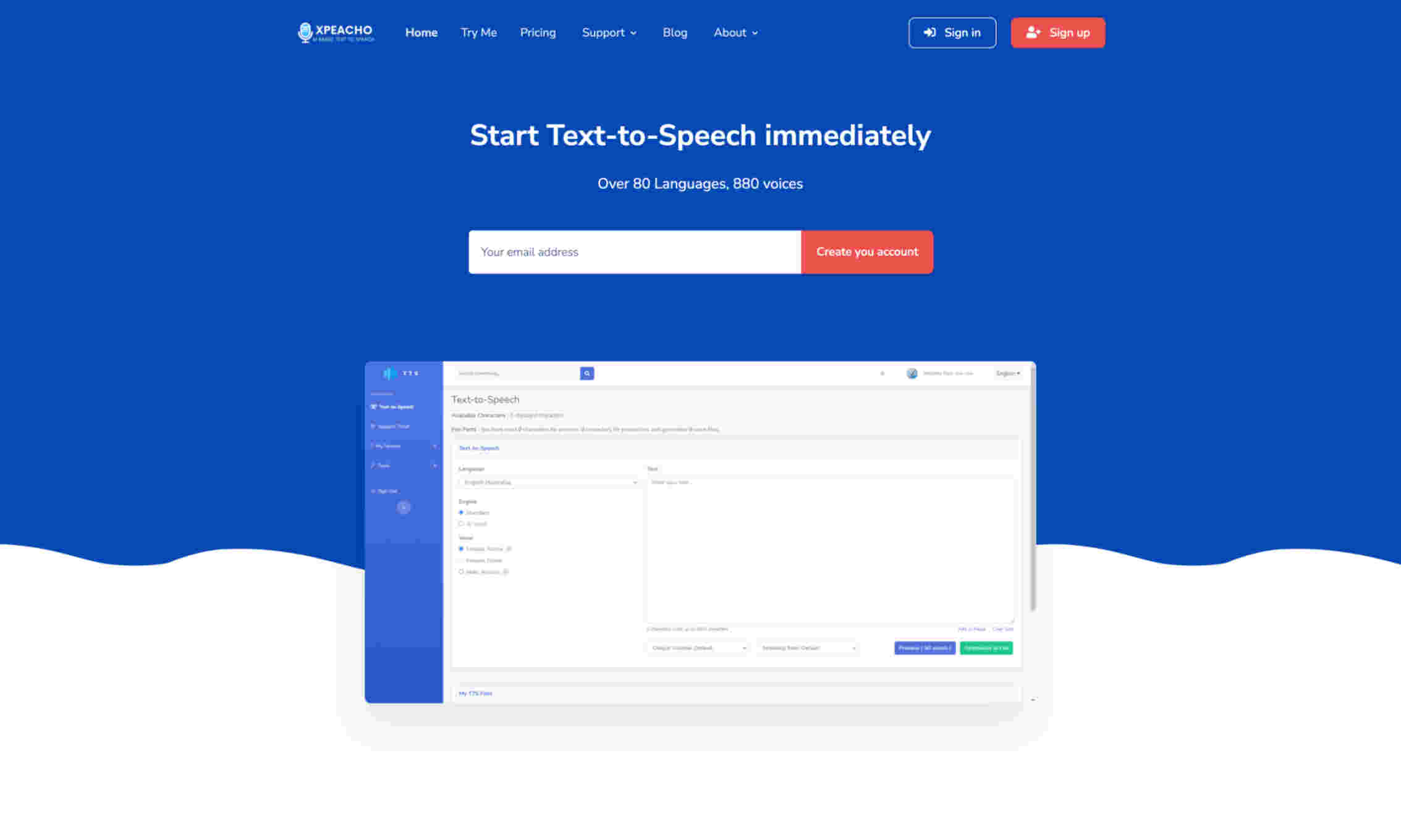The width and height of the screenshot is (1401, 840).
Task: Click the Create your account button
Action: click(x=867, y=251)
